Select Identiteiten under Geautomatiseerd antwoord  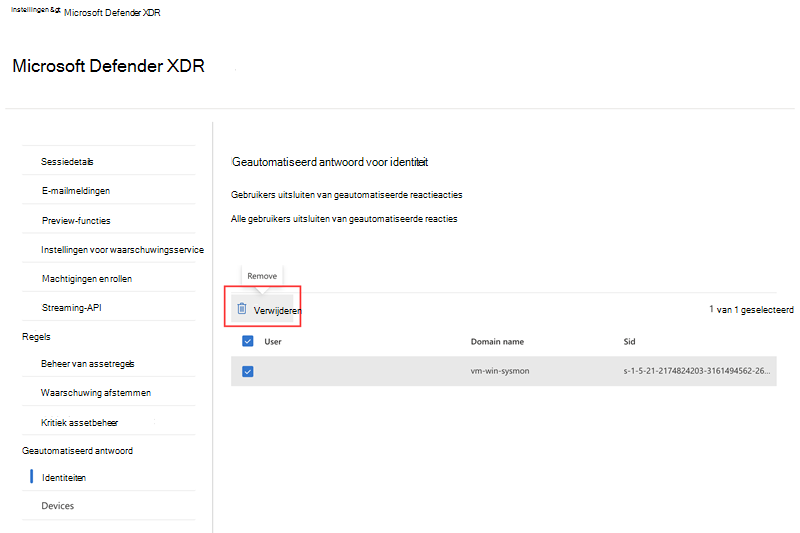coord(64,478)
